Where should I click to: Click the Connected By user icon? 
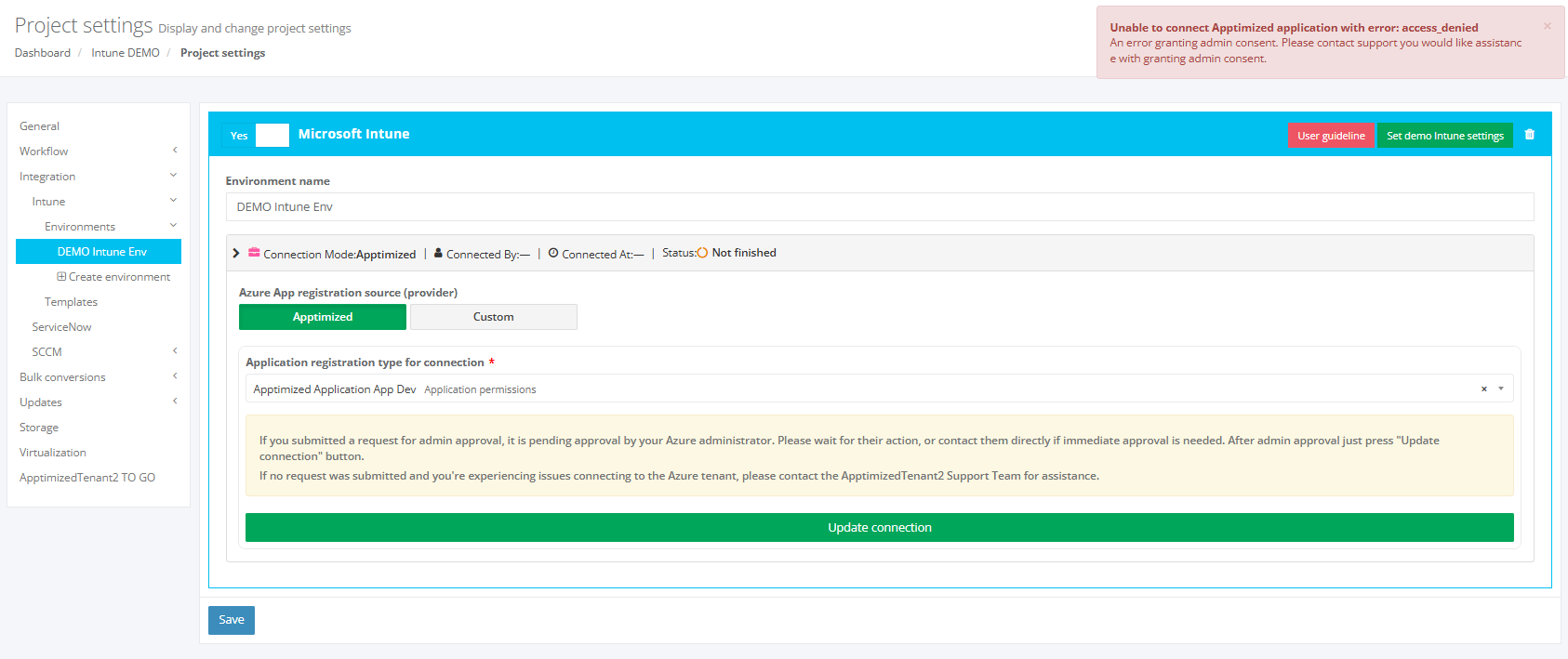point(438,253)
